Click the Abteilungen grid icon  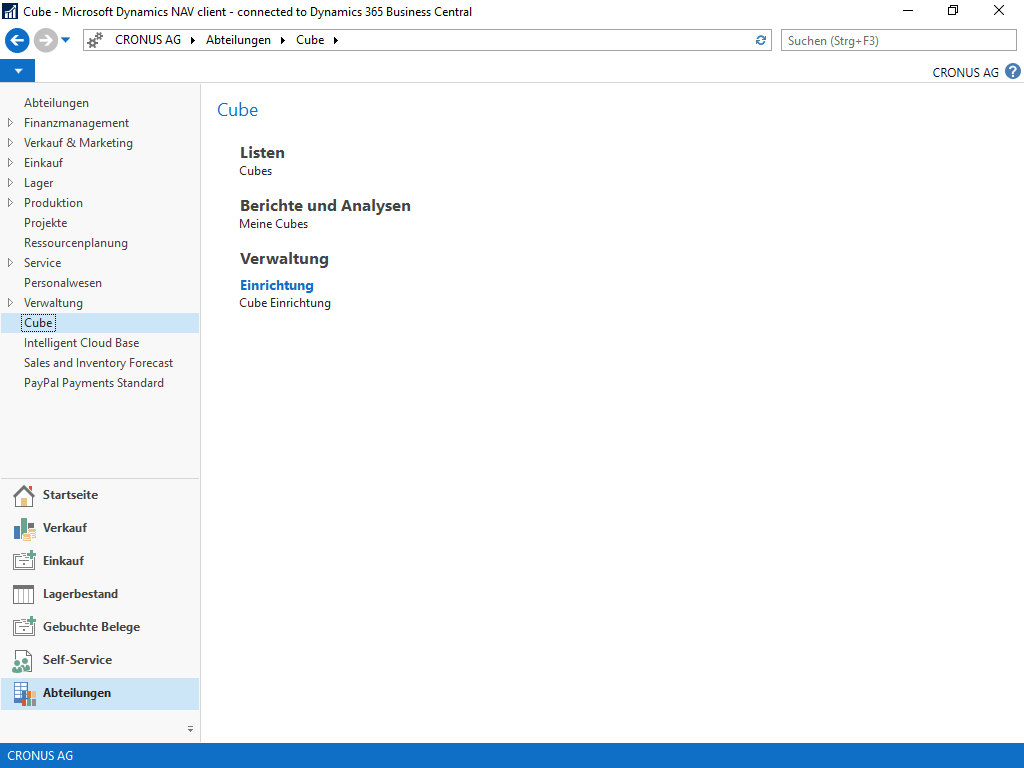pos(24,694)
